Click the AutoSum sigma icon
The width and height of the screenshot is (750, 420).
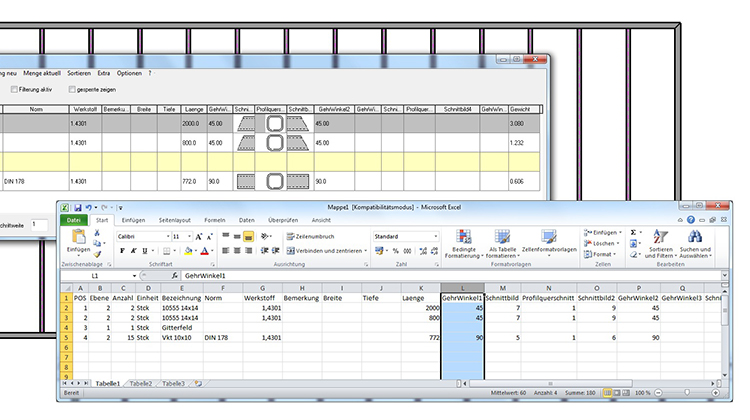pos(633,232)
